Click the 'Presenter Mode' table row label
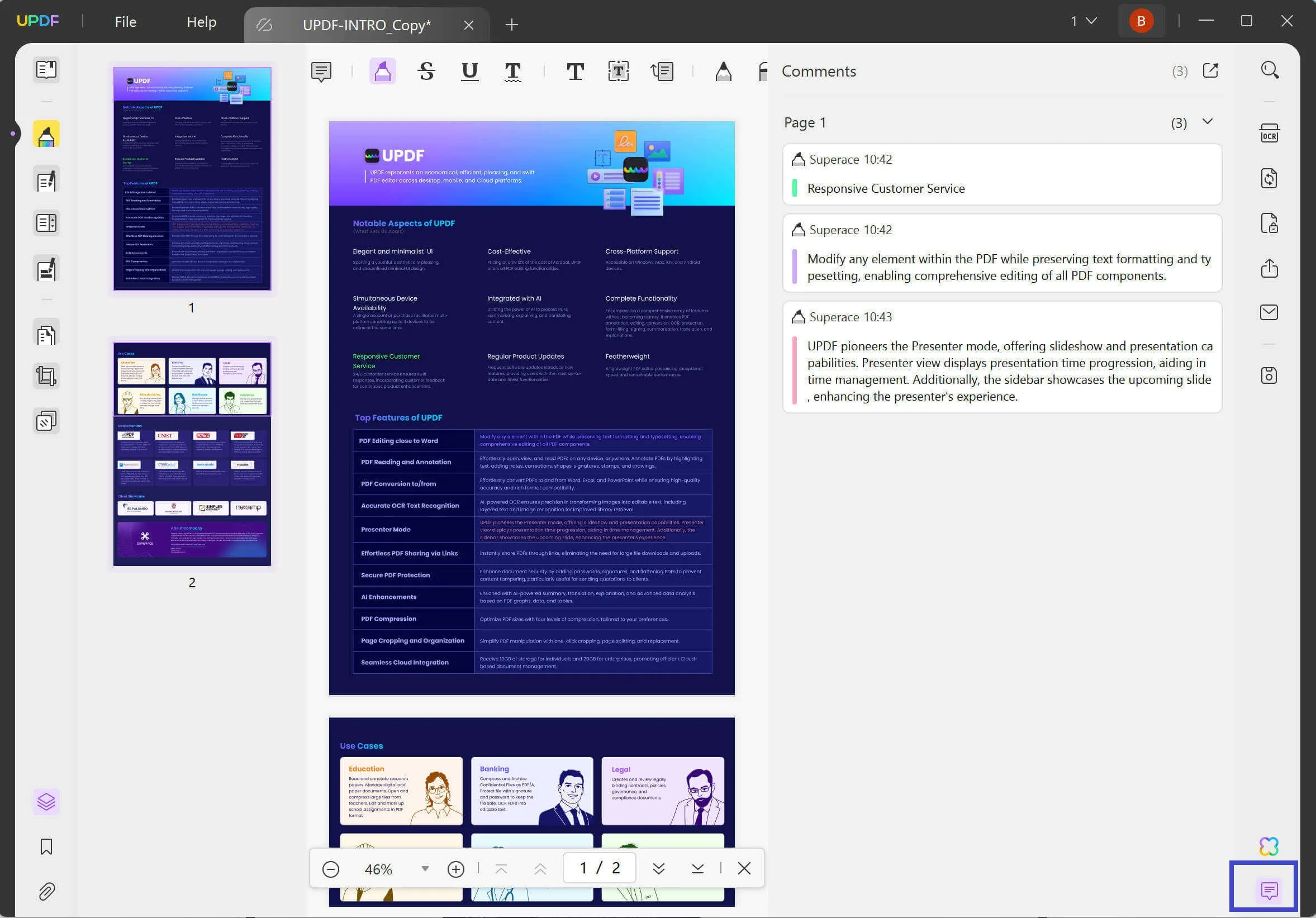The height and width of the screenshot is (918, 1316). click(385, 529)
